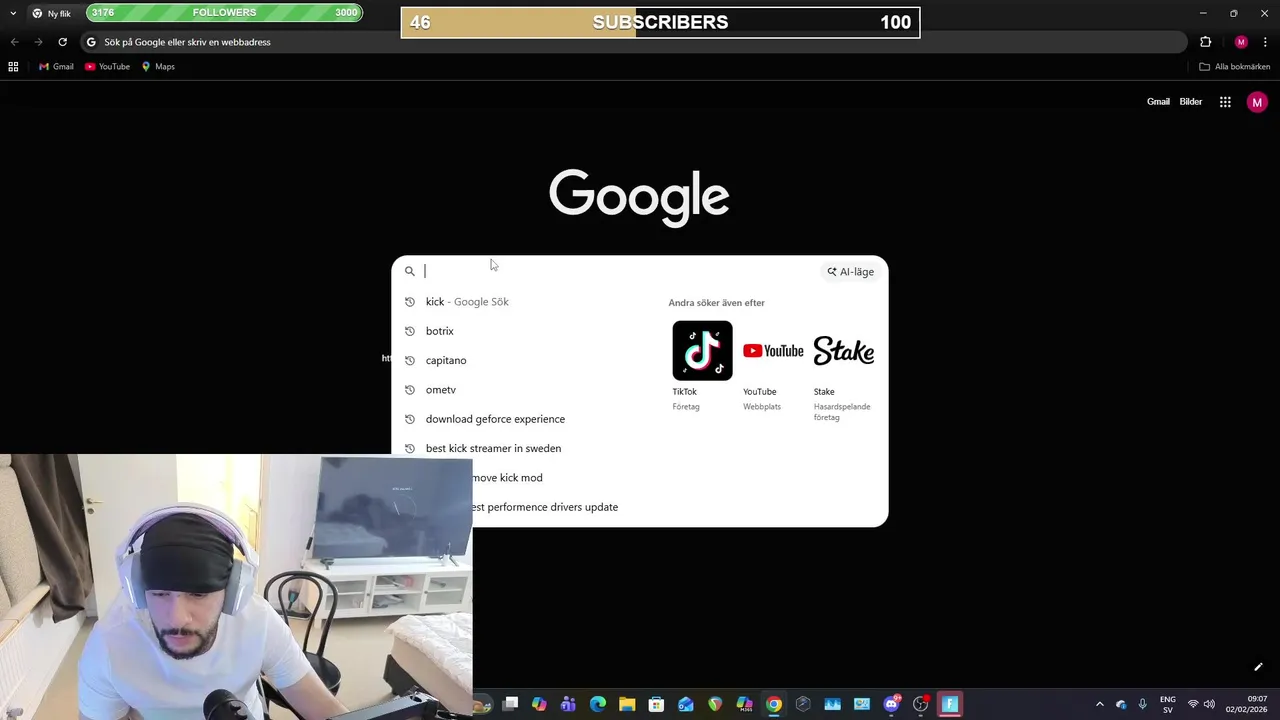
Task: Open the Microsoft 365 taskbar icon
Action: coord(744,704)
